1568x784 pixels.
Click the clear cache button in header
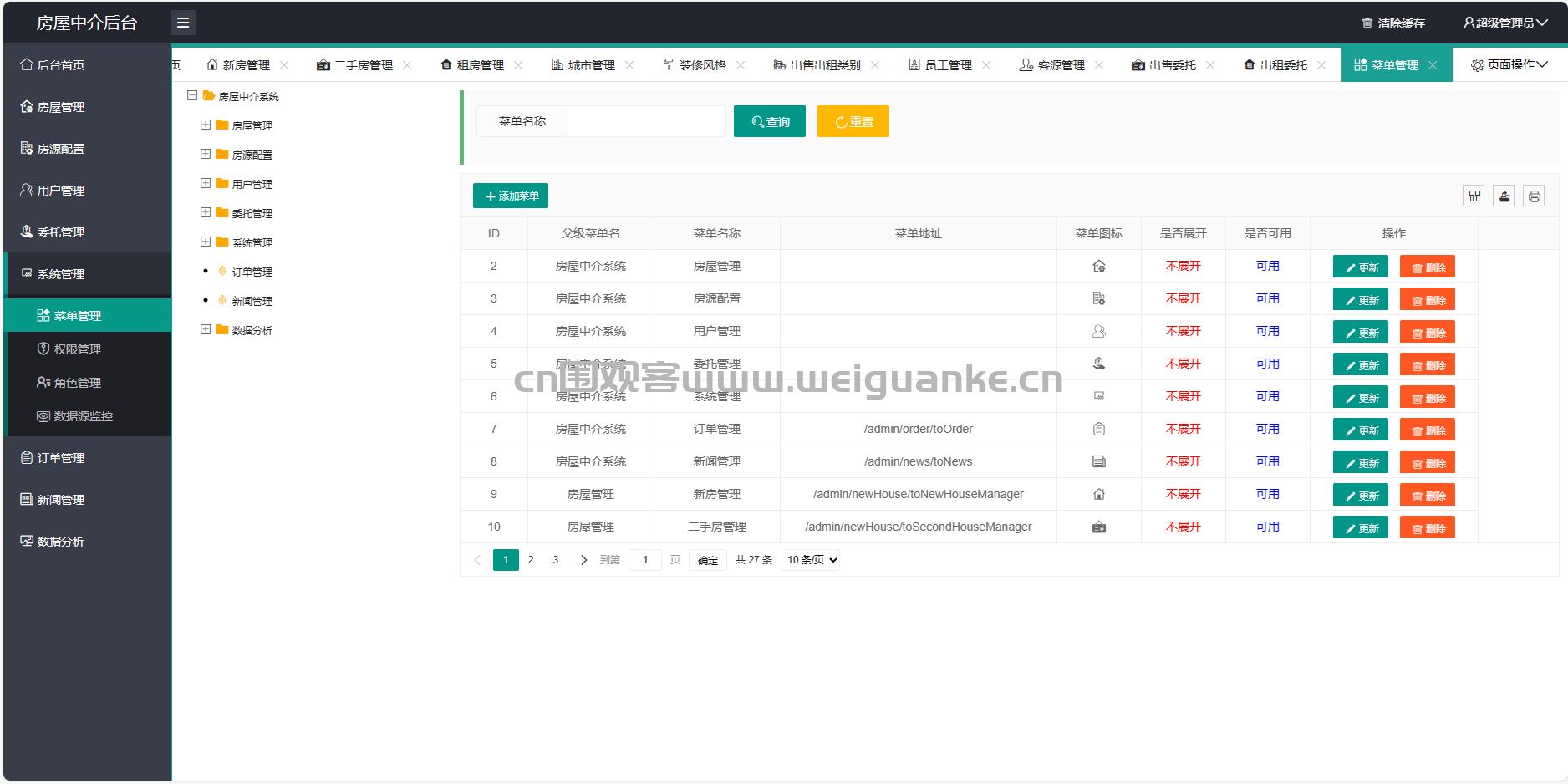[1393, 23]
